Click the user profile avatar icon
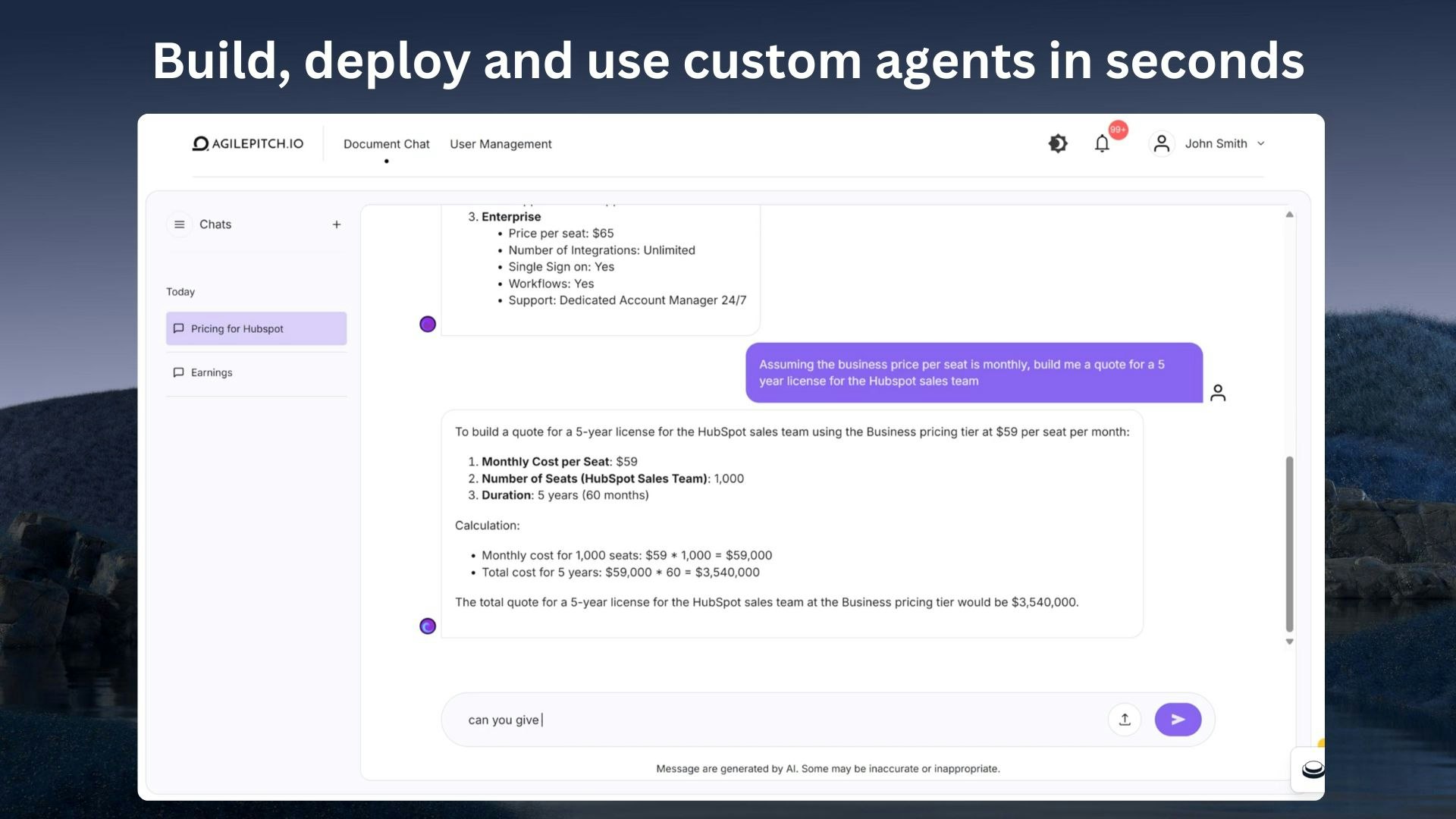This screenshot has height=819, width=1456. (x=1161, y=143)
